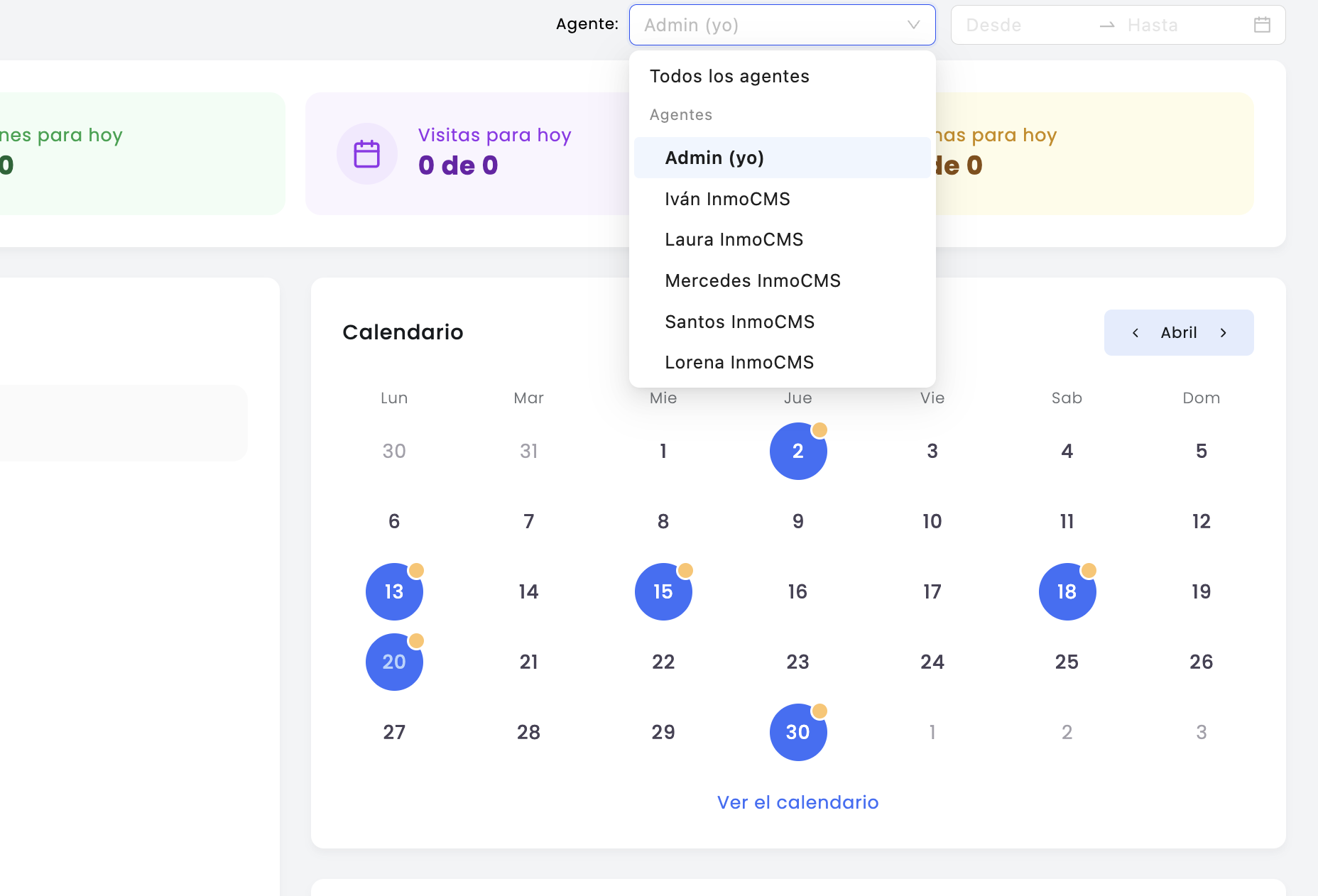Select highlighted day 20 in calendar
The height and width of the screenshot is (896, 1318).
point(394,662)
